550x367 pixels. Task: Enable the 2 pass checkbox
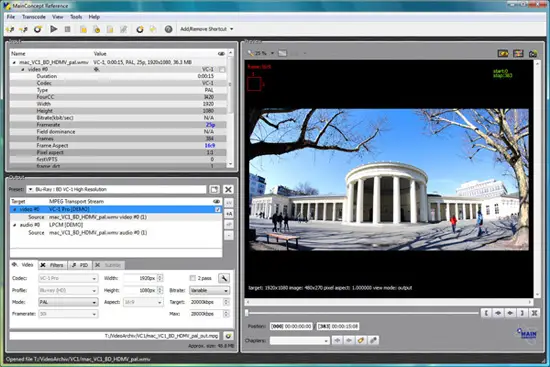192,278
